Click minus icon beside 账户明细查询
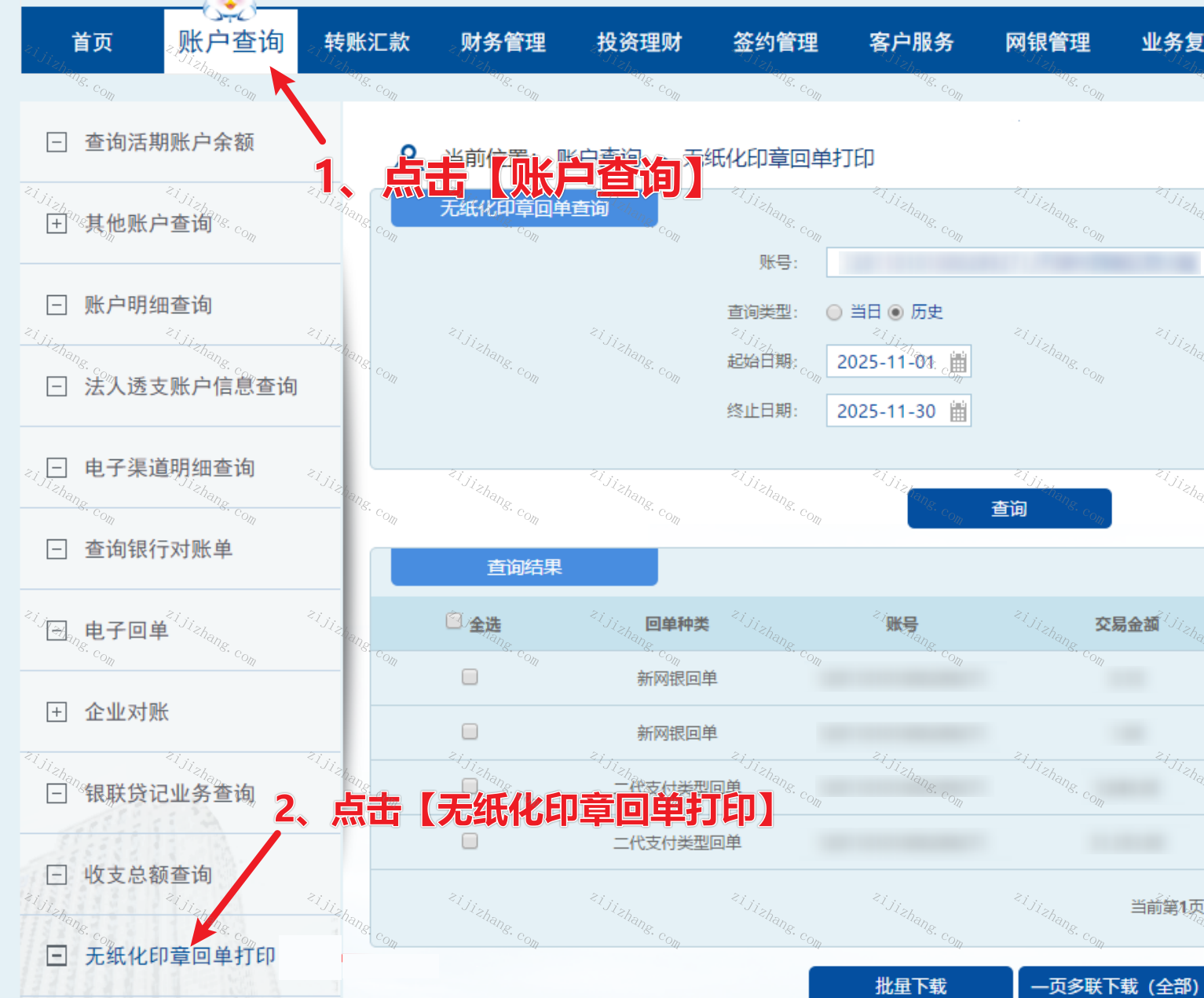Viewport: 1204px width, 998px height. (x=57, y=305)
